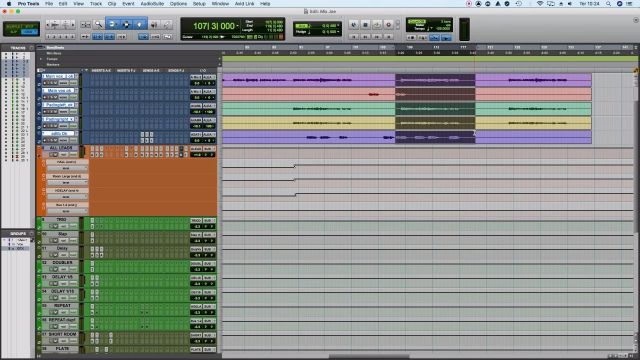
Task: Select the PLATE track name
Action: click(62, 349)
